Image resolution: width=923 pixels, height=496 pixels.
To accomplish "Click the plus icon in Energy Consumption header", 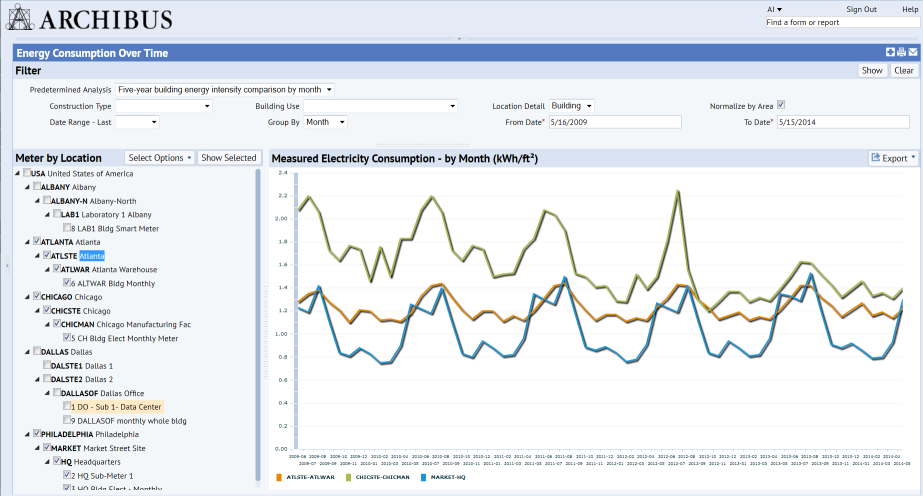I will point(890,53).
